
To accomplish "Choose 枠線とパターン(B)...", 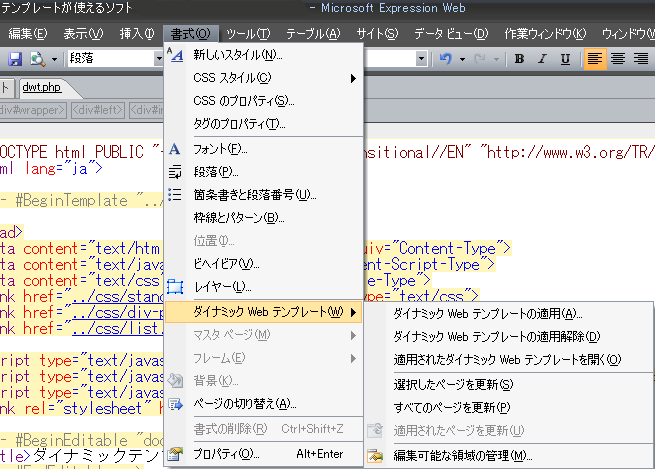I will [264, 218].
